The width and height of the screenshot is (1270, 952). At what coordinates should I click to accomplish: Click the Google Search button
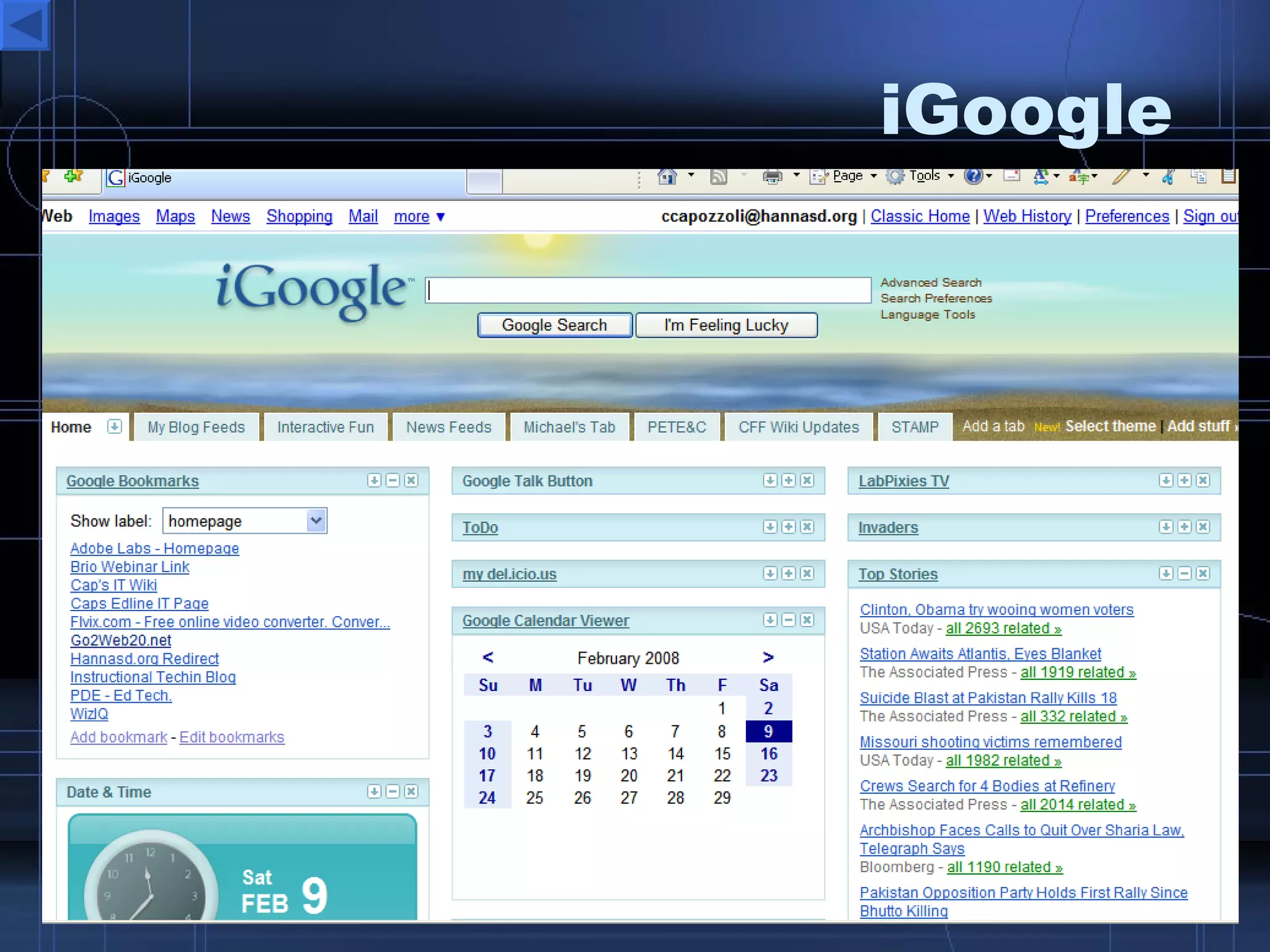[554, 325]
